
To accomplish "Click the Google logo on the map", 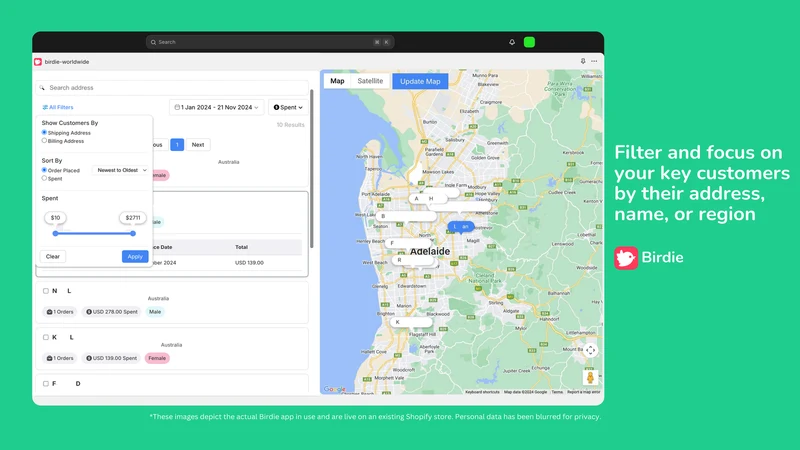I will 335,389.
